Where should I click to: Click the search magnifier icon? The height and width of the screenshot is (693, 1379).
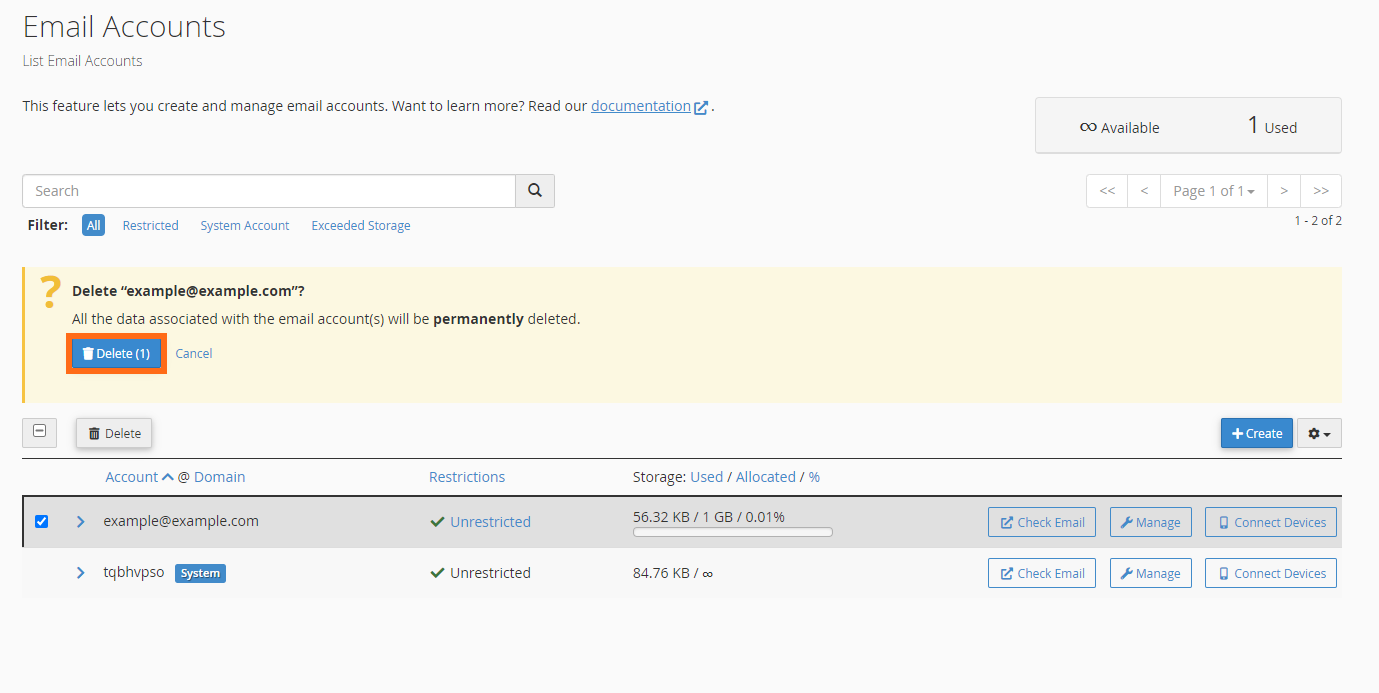534,190
